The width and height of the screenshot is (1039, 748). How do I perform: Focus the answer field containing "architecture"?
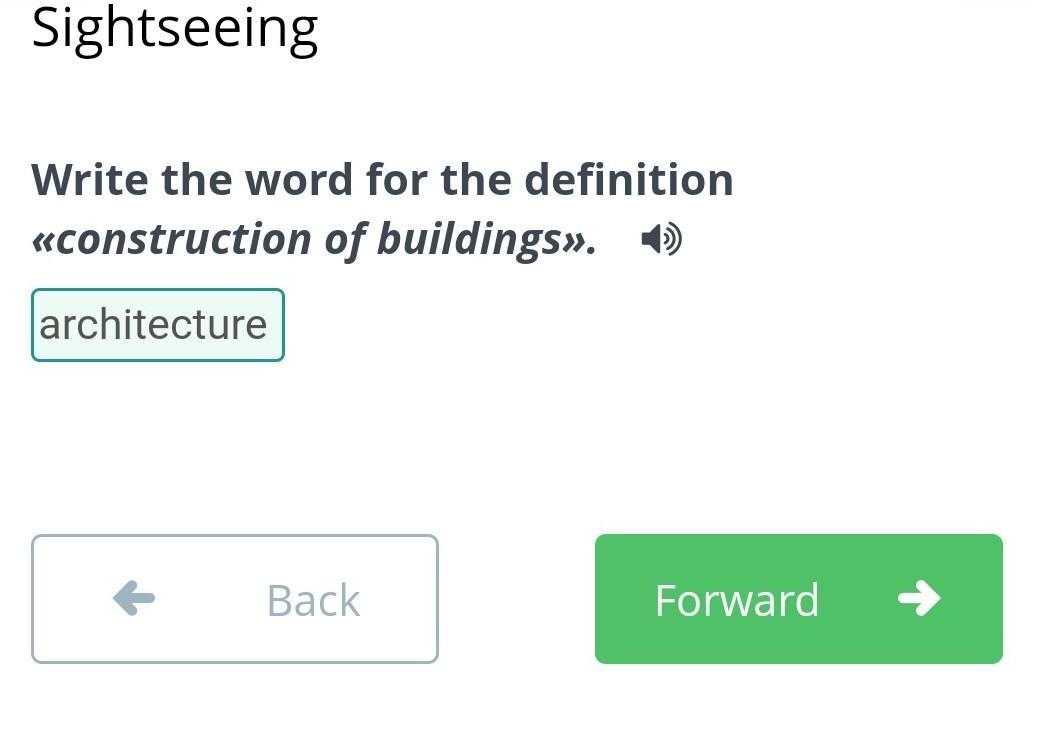[x=157, y=325]
